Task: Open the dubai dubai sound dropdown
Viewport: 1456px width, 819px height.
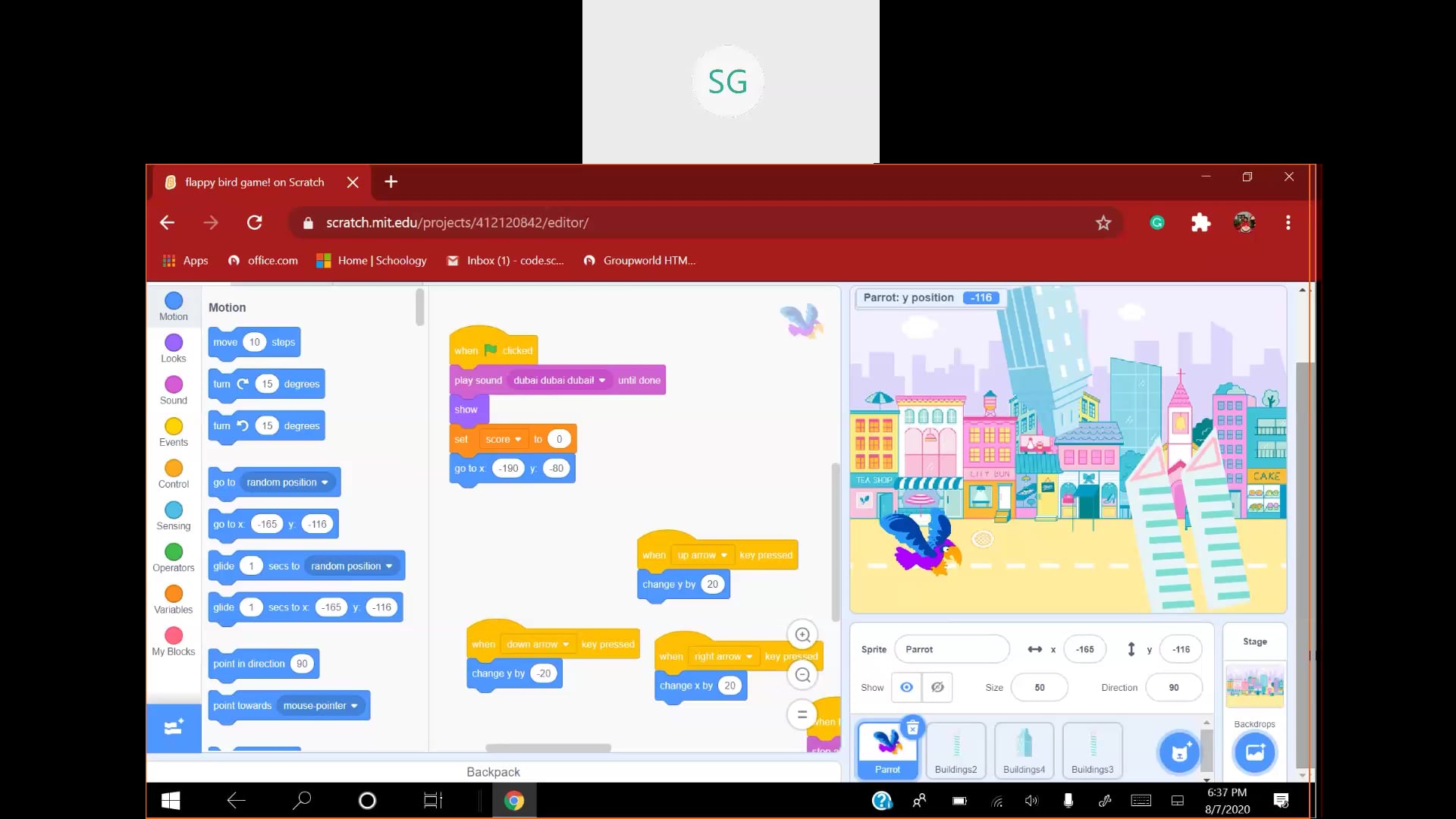Action: tap(560, 380)
